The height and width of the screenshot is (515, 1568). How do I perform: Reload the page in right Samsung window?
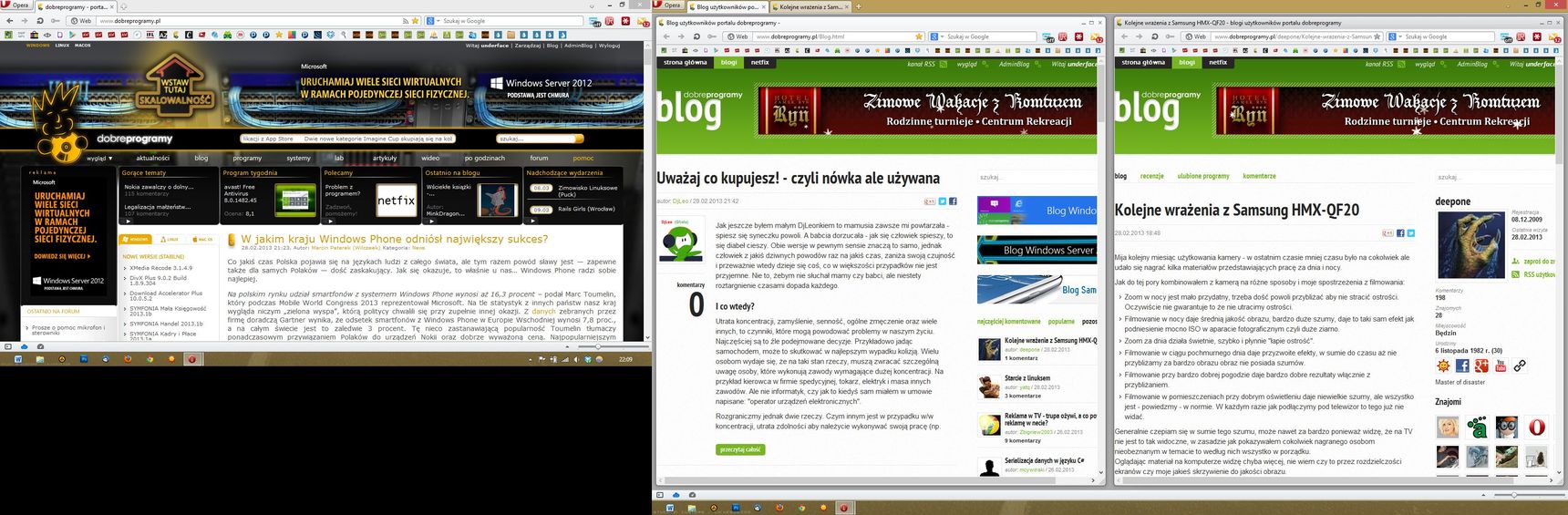[x=1154, y=36]
